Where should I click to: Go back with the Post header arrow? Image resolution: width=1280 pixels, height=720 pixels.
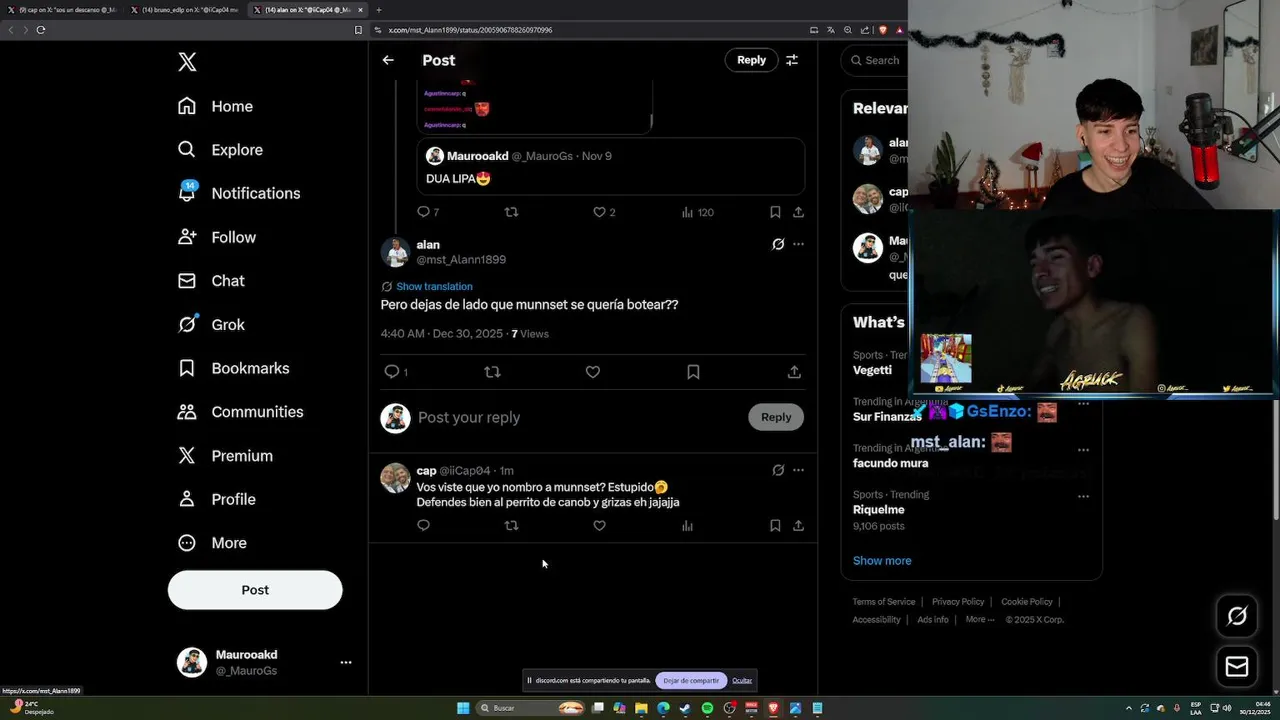pyautogui.click(x=388, y=60)
